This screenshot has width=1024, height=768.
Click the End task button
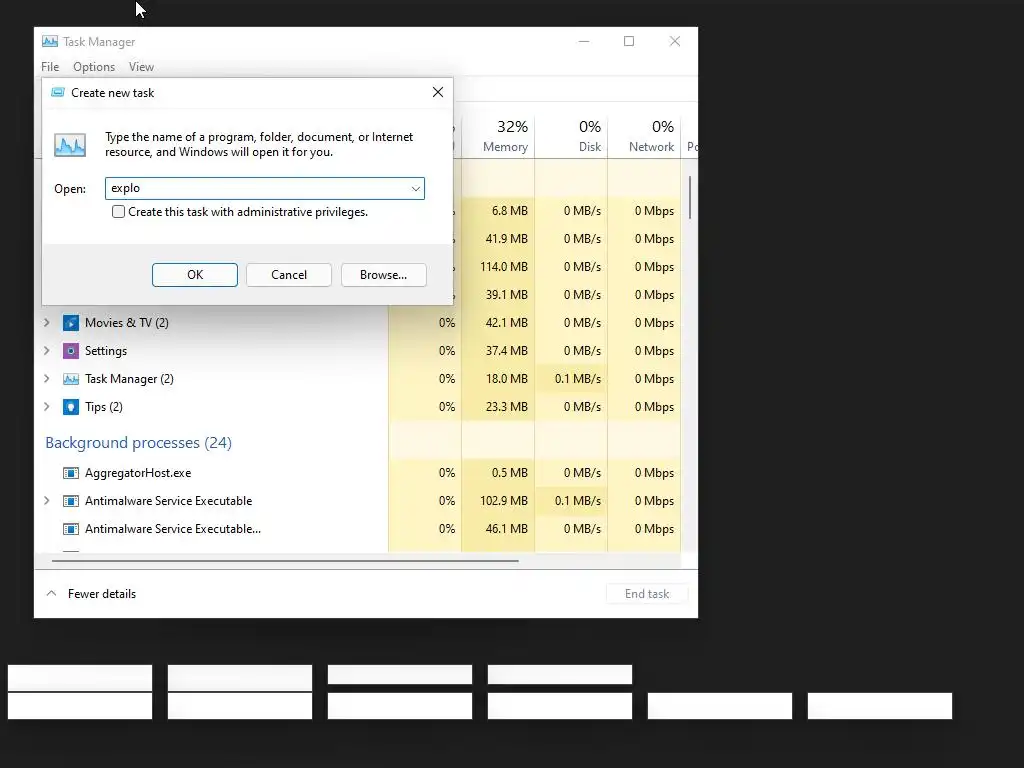(647, 594)
